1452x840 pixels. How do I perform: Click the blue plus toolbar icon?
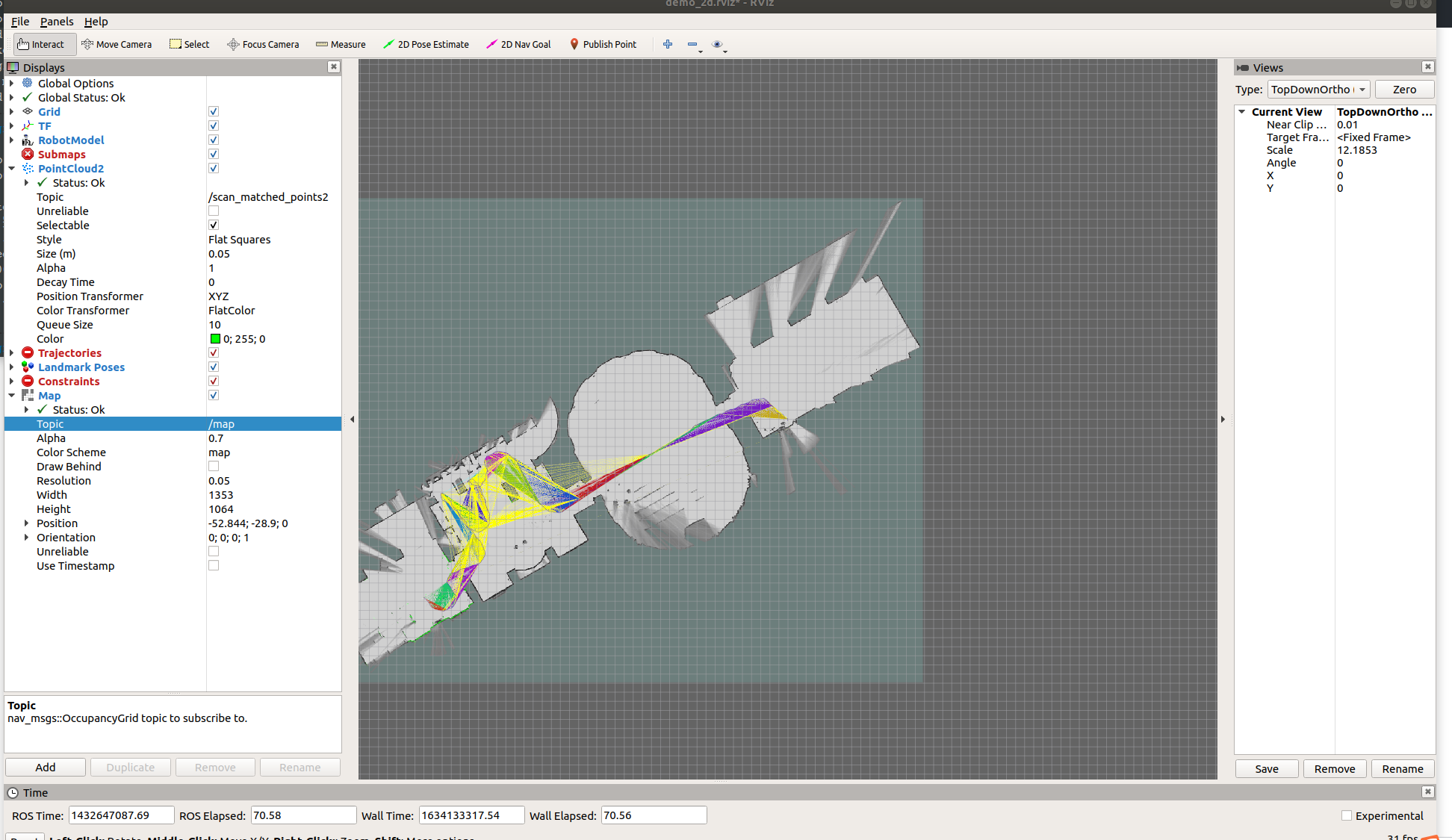pos(668,44)
